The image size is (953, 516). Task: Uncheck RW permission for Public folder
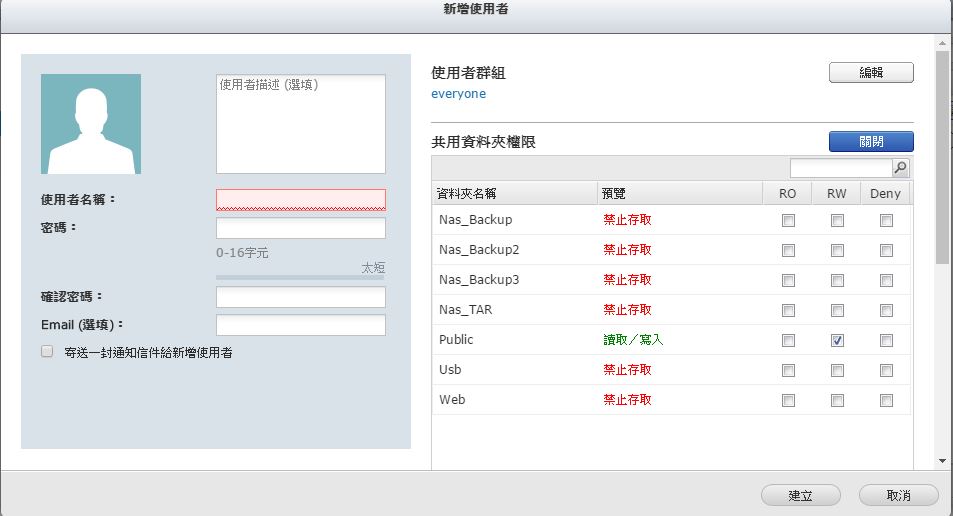(837, 340)
